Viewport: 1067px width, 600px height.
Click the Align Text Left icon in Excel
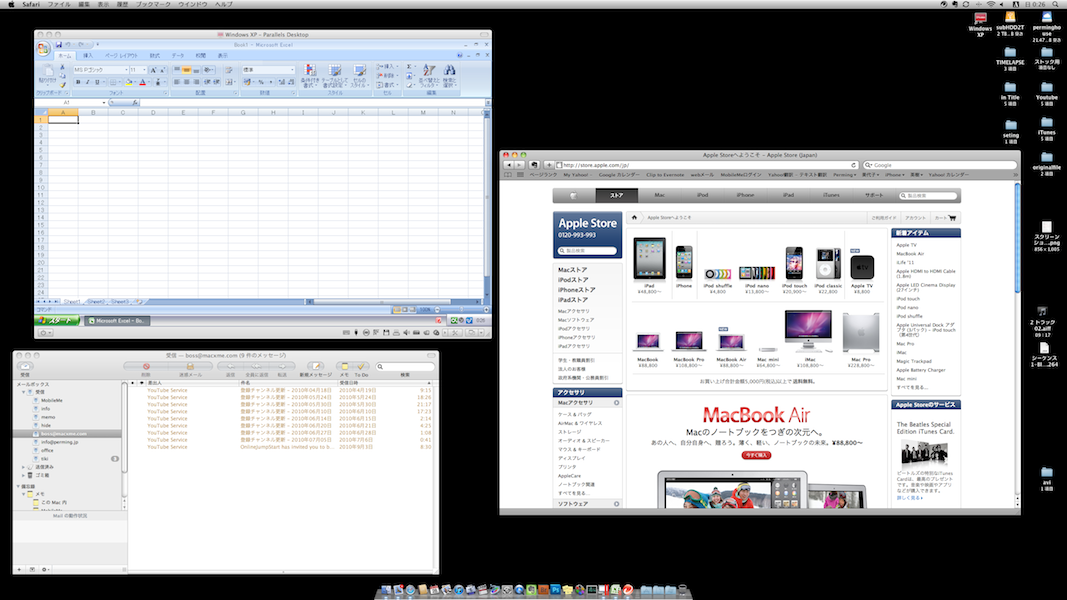pos(176,82)
